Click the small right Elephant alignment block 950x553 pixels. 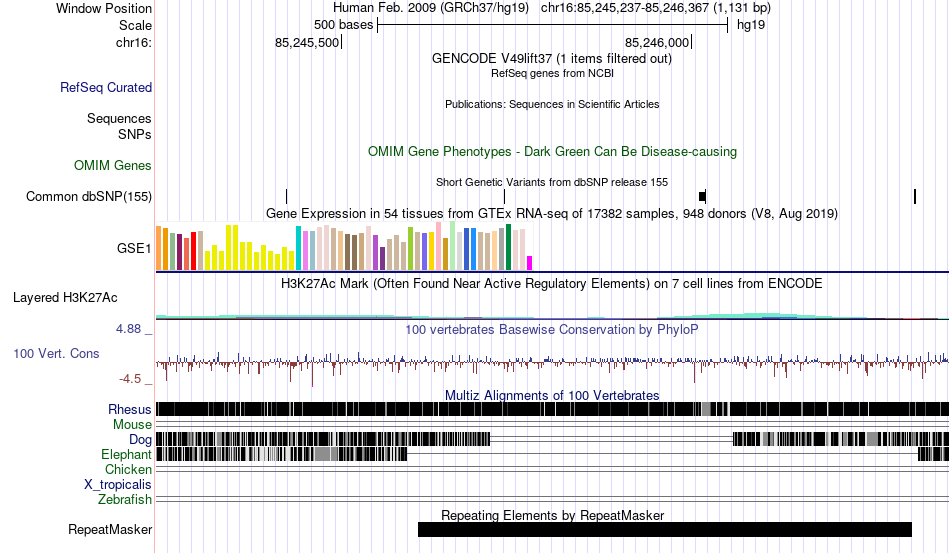[x=934, y=454]
